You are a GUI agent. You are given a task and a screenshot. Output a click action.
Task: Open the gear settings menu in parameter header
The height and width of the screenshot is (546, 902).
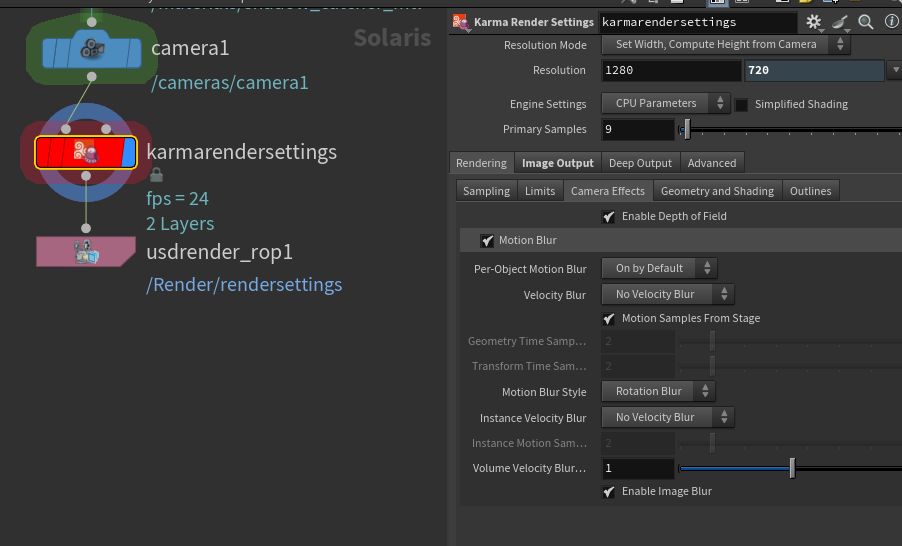814,22
